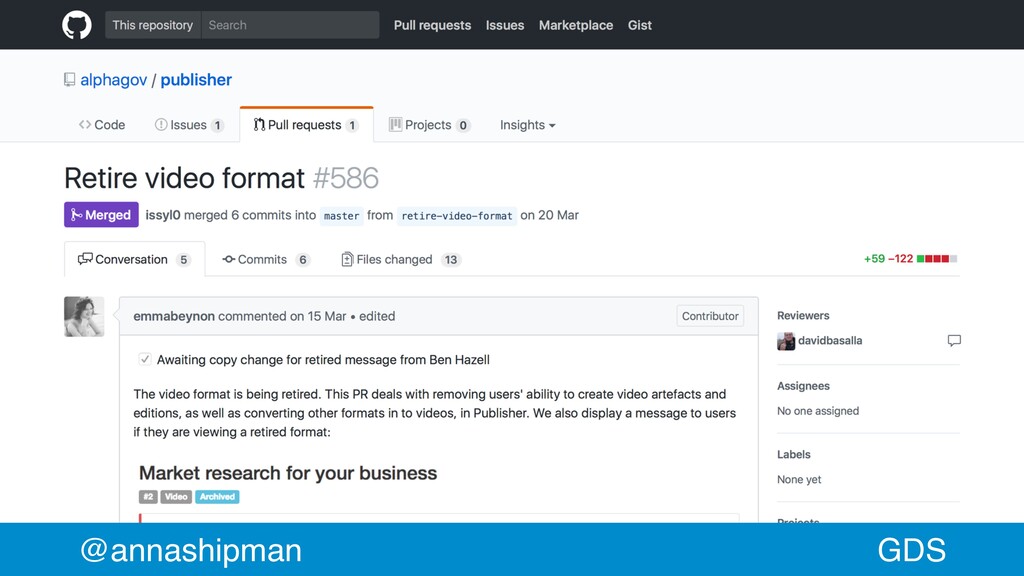This screenshot has width=1024, height=576.
Task: Click the 'Retire video format' title
Action: (x=184, y=178)
